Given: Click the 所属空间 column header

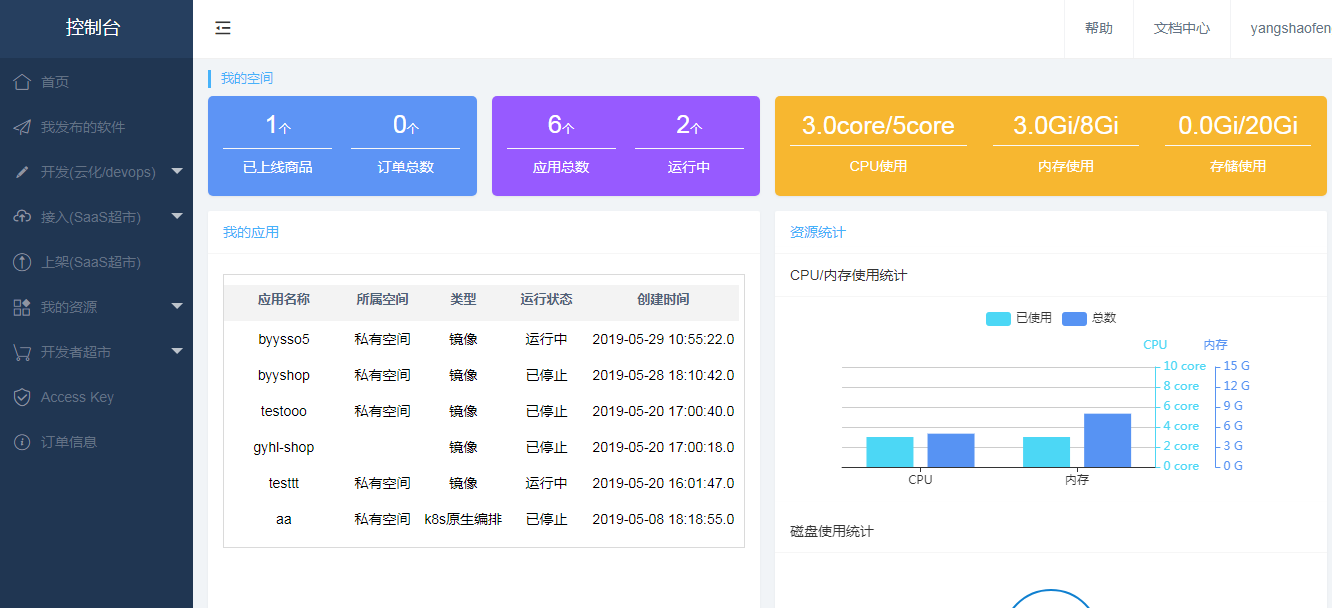Looking at the screenshot, I should pos(382,299).
